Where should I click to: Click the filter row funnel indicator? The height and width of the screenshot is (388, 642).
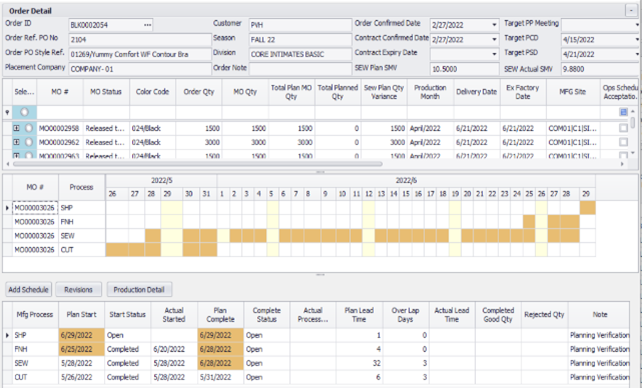point(7,112)
